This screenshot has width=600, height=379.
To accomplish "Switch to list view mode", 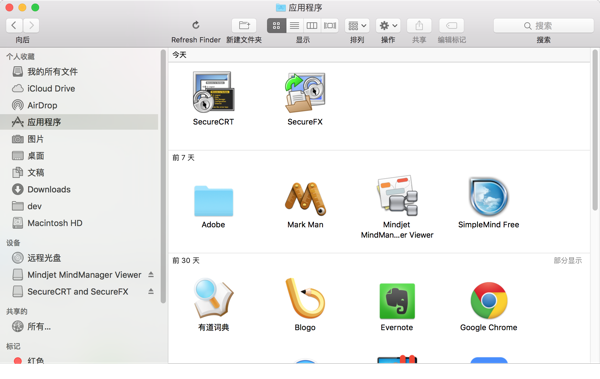I will (x=294, y=26).
